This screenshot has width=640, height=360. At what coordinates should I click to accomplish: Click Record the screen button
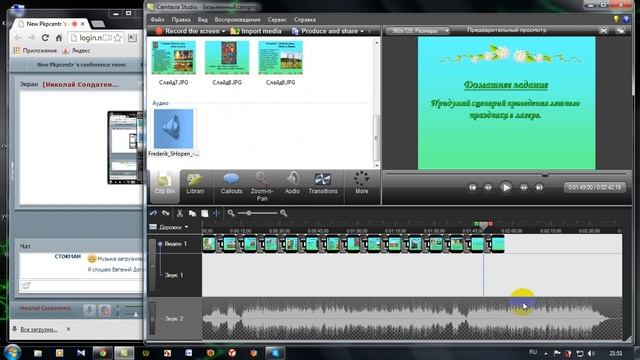pyautogui.click(x=188, y=31)
